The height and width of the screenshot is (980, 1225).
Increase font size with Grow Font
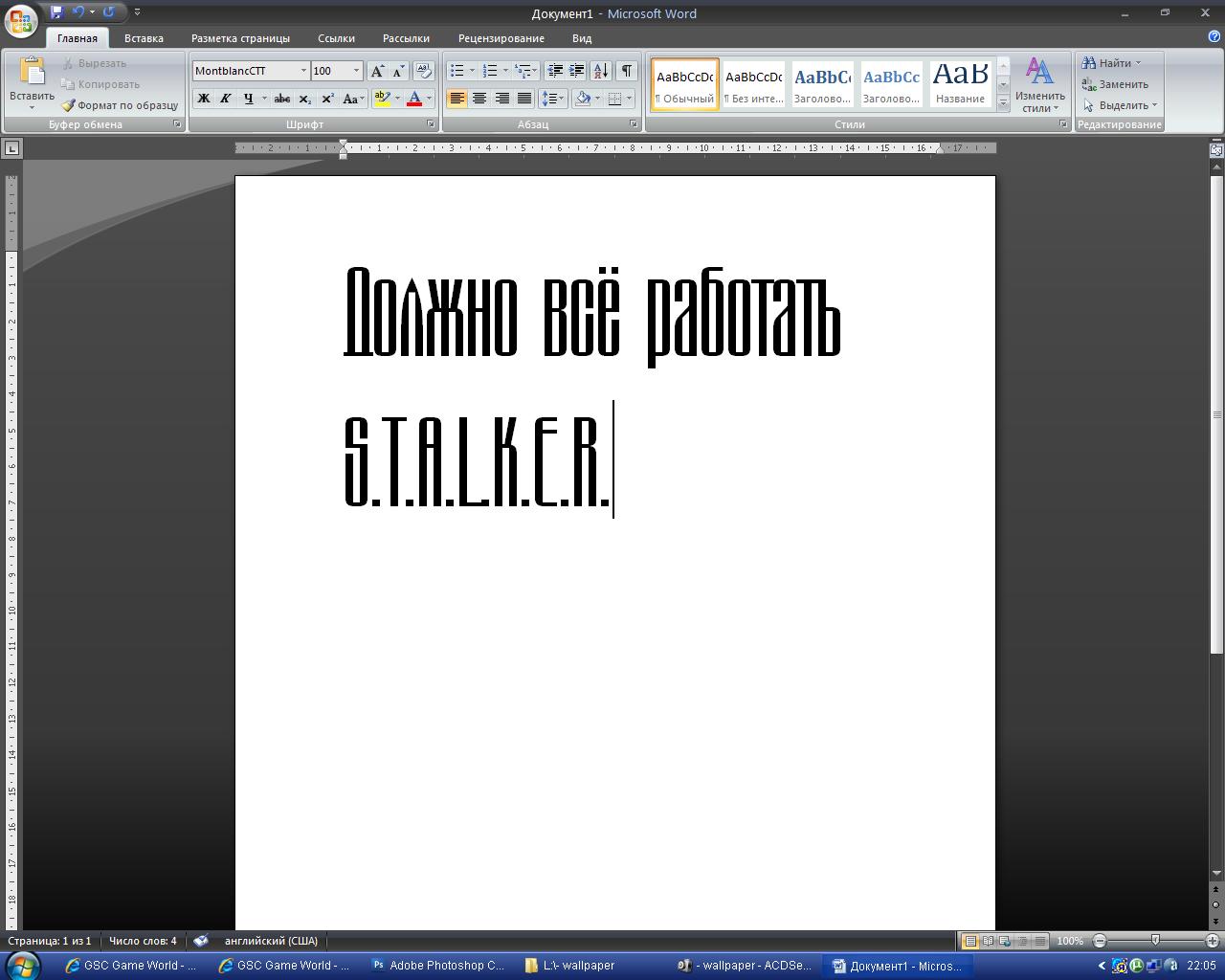pyautogui.click(x=377, y=71)
